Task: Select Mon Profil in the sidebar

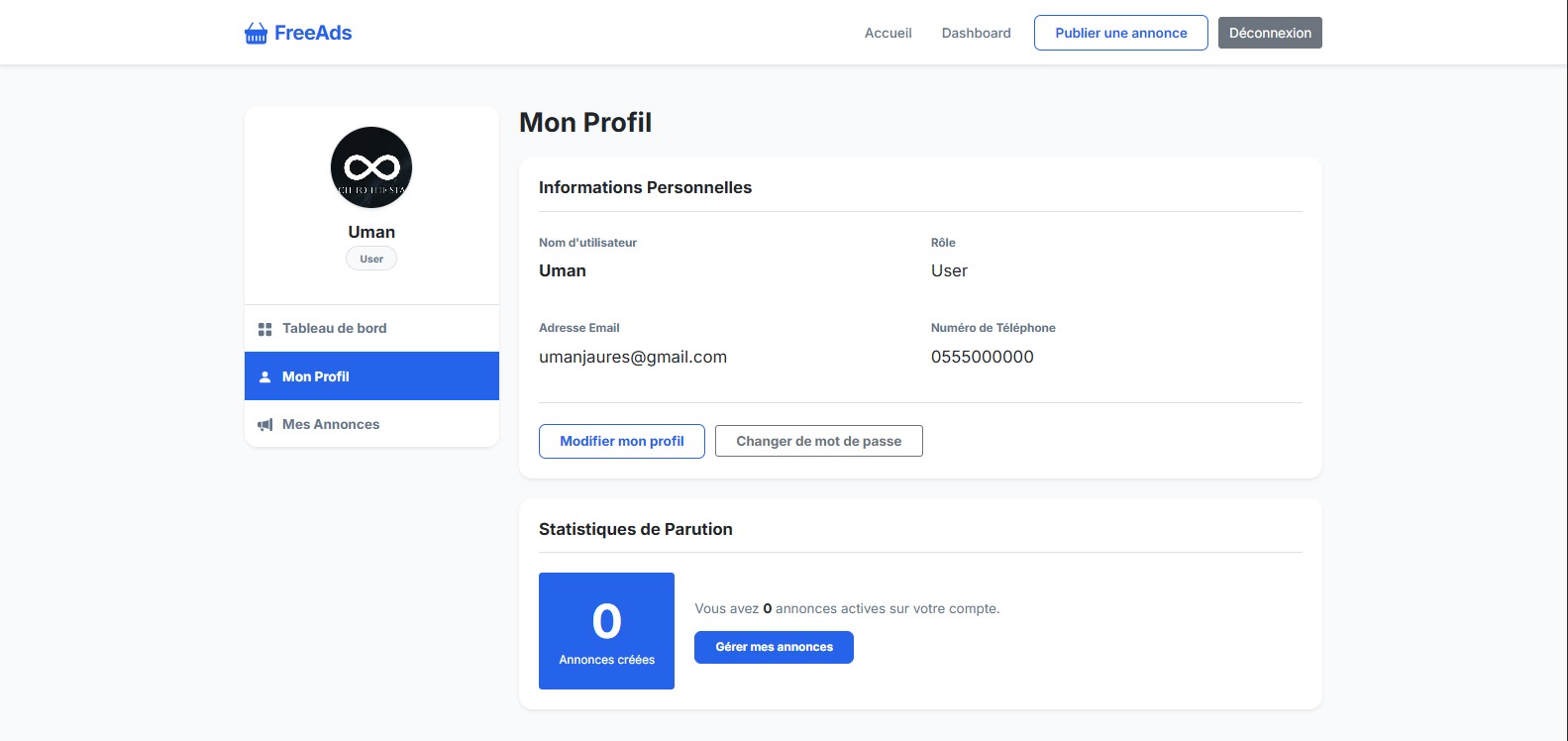Action: [371, 376]
